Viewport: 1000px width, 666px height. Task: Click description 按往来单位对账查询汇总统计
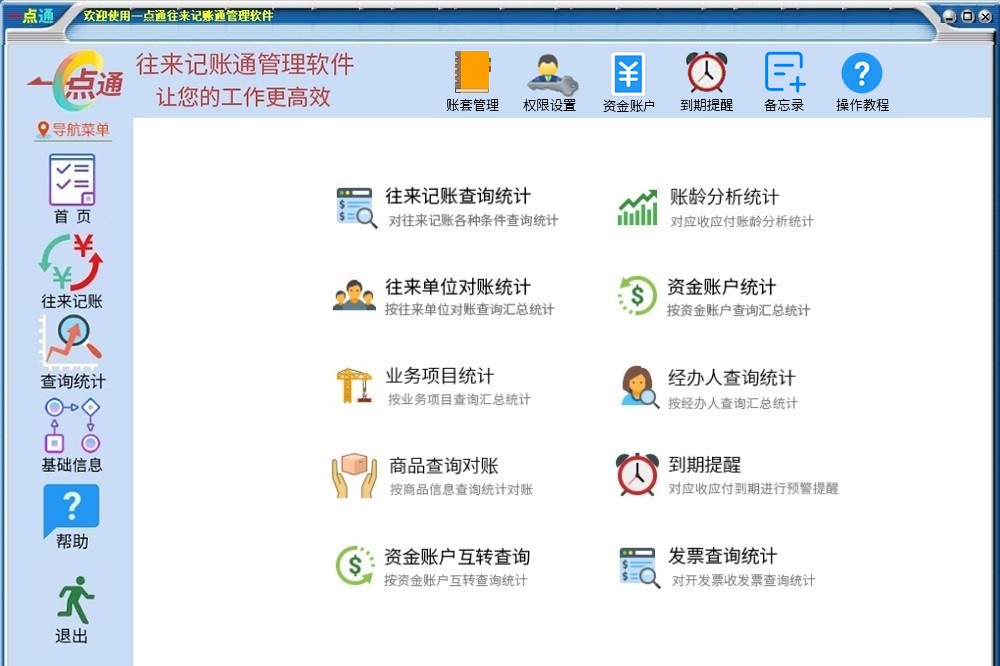click(x=469, y=309)
